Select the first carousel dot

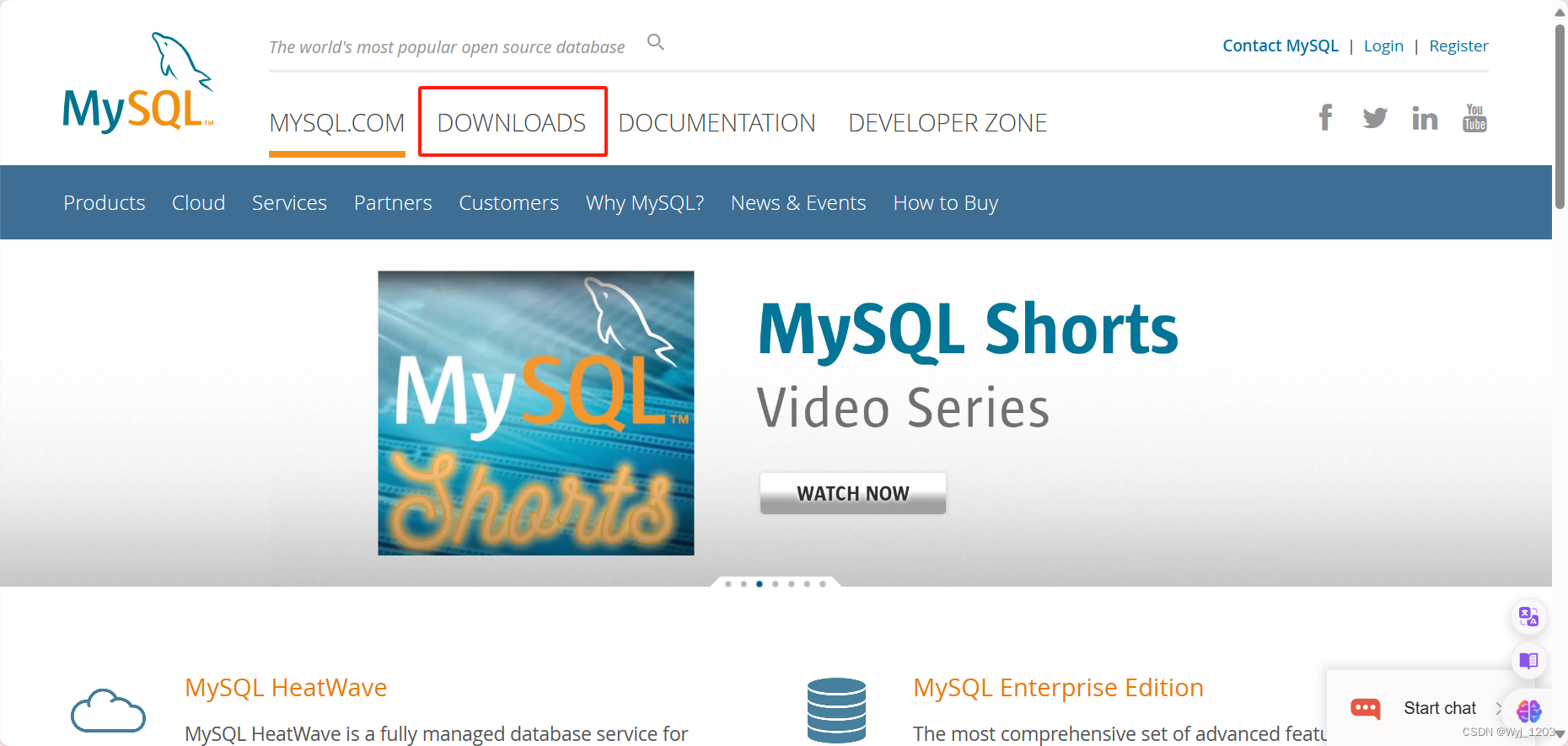tap(728, 584)
